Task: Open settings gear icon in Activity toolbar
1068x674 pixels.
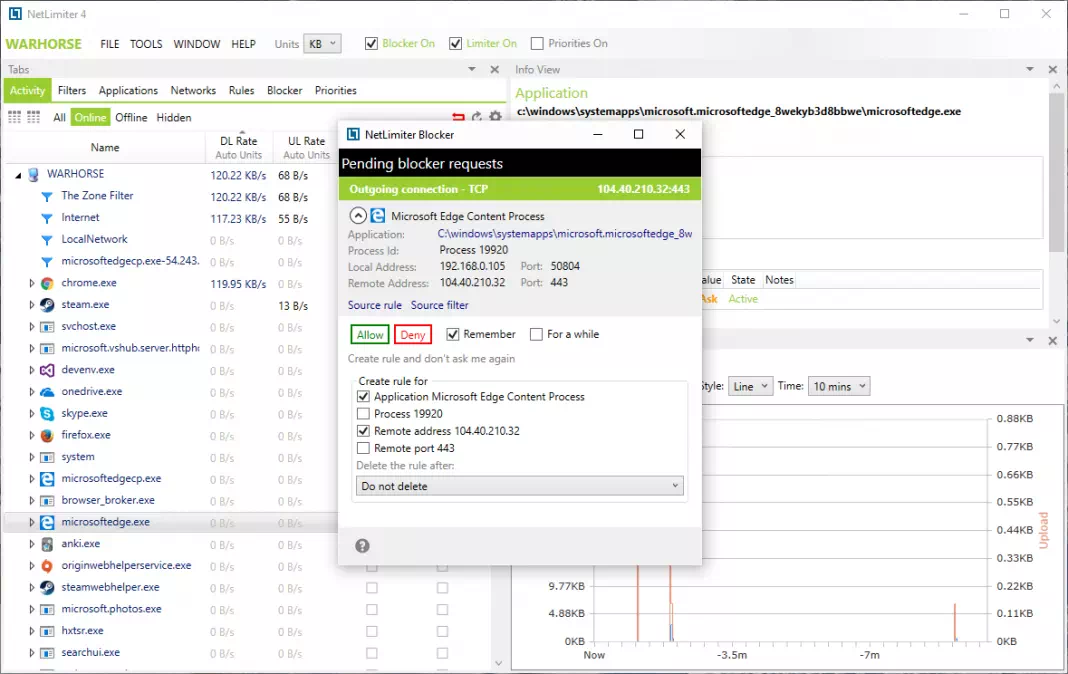Action: [x=495, y=116]
